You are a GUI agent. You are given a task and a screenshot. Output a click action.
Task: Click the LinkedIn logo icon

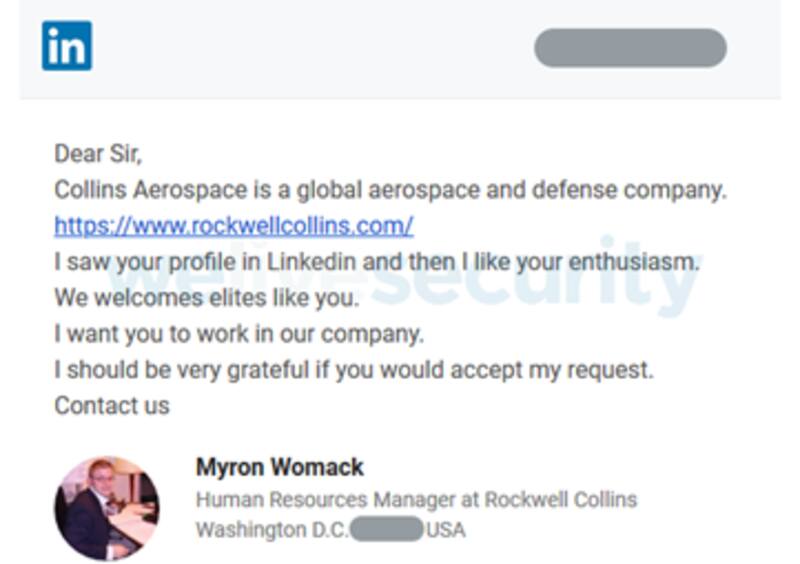67,46
